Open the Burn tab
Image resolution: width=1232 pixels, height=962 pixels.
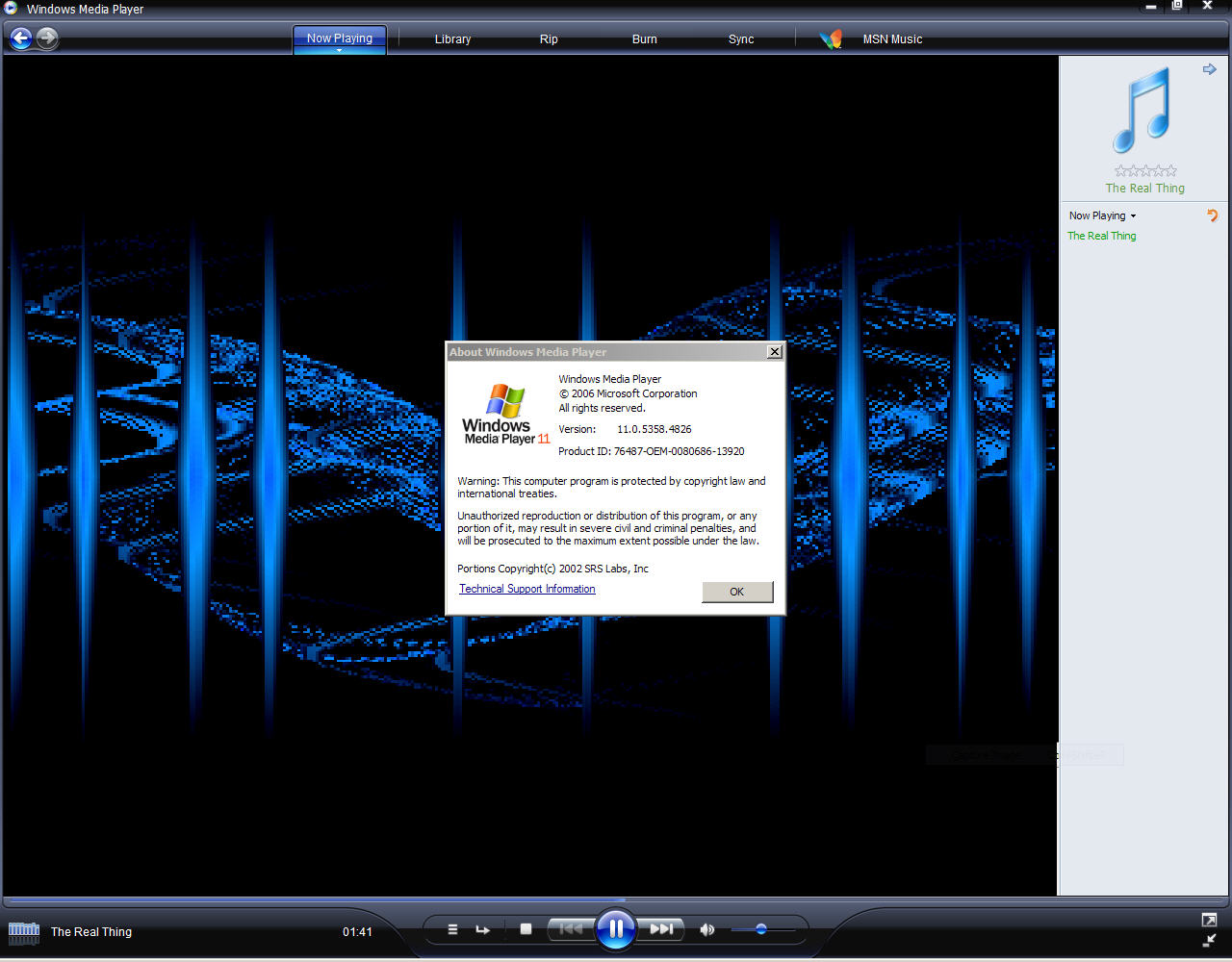[x=645, y=39]
